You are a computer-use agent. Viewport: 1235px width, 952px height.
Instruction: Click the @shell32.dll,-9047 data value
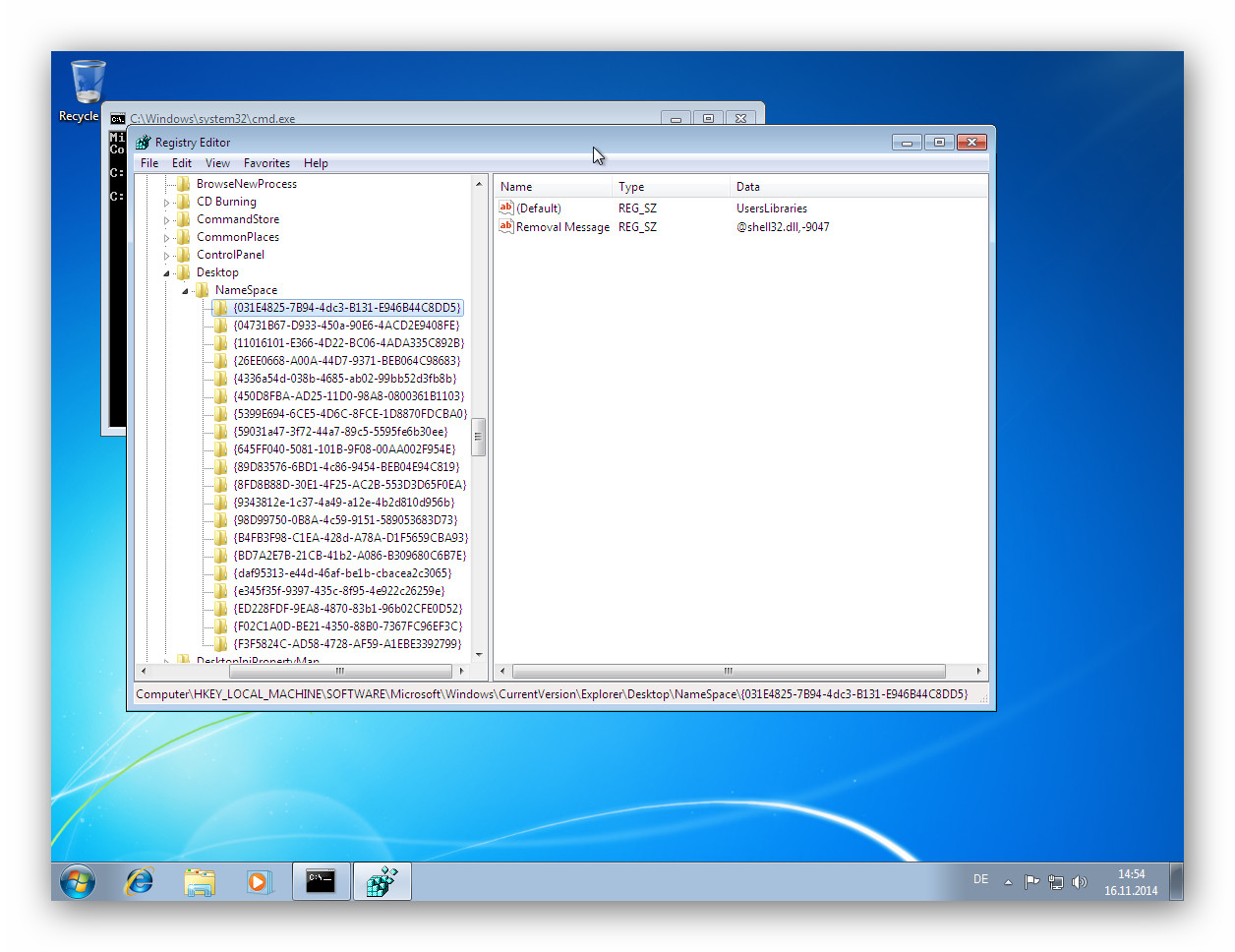783,227
